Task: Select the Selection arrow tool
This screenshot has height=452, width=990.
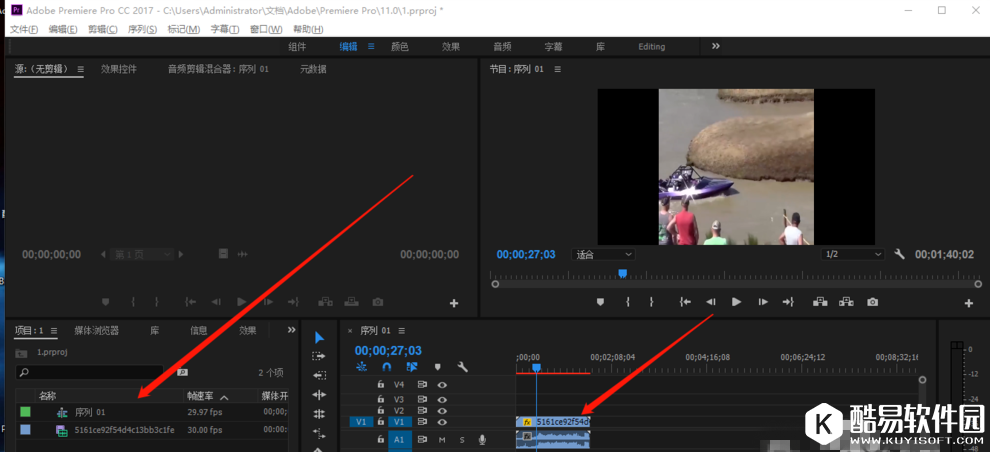Action: tap(319, 338)
